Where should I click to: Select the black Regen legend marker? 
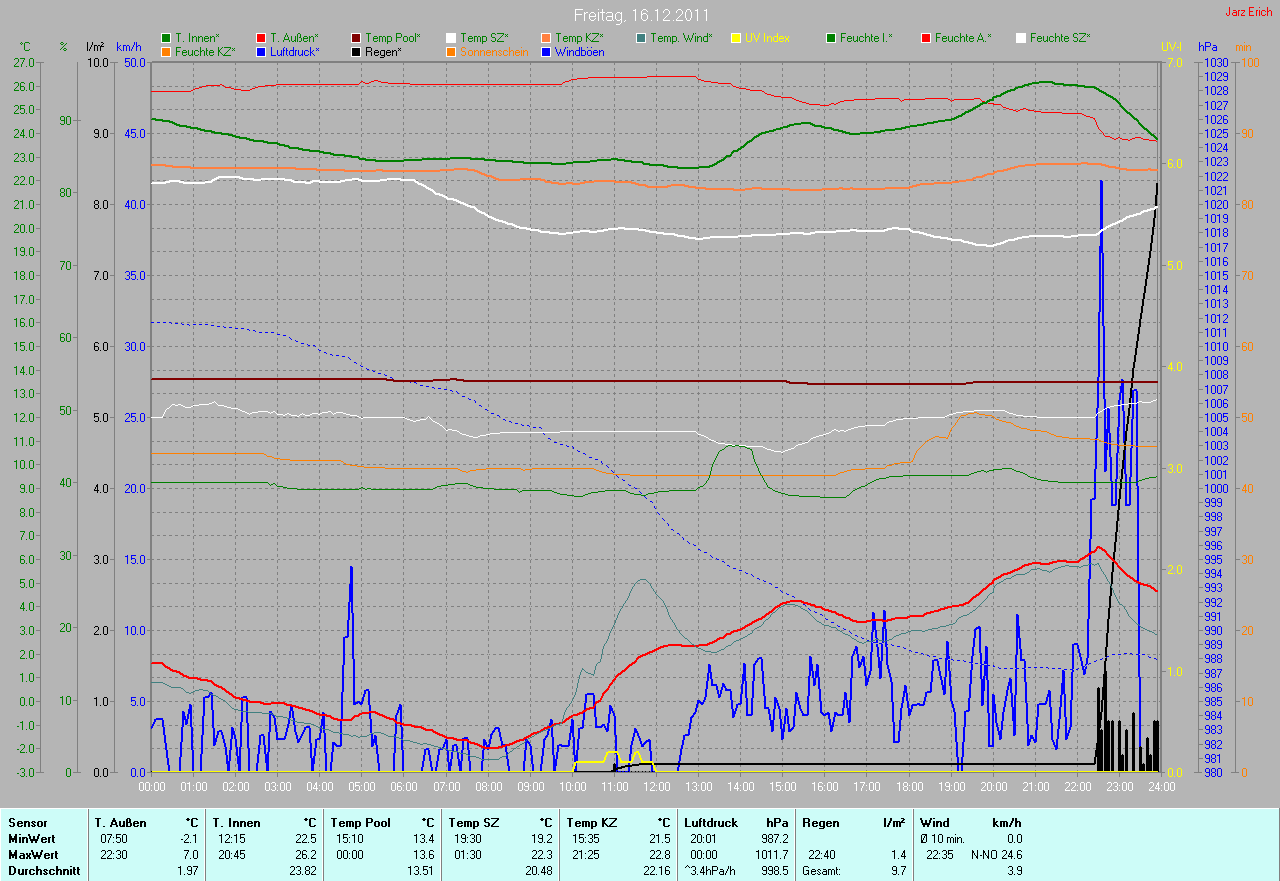356,51
